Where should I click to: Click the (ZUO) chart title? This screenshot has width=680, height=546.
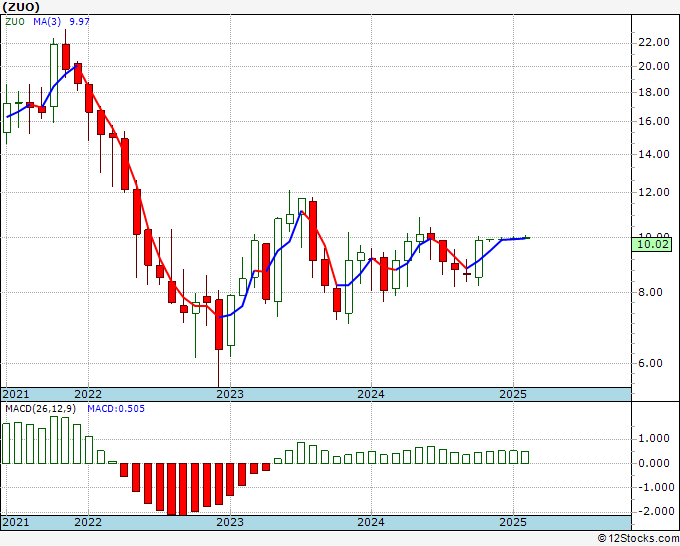pos(21,7)
